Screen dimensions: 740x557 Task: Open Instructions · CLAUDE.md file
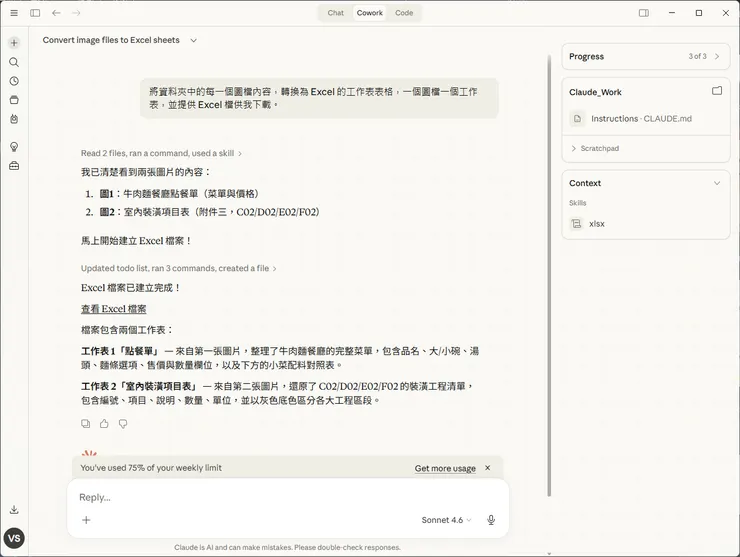pos(641,118)
